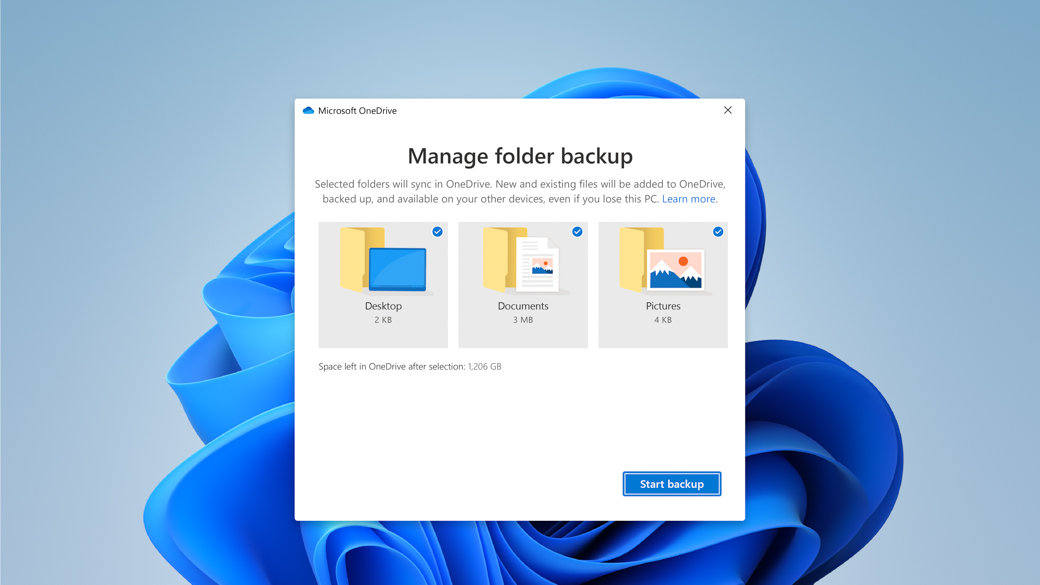Screen dimensions: 1040x585
Task: Close the Microsoft OneDrive dialog
Action: point(727,110)
